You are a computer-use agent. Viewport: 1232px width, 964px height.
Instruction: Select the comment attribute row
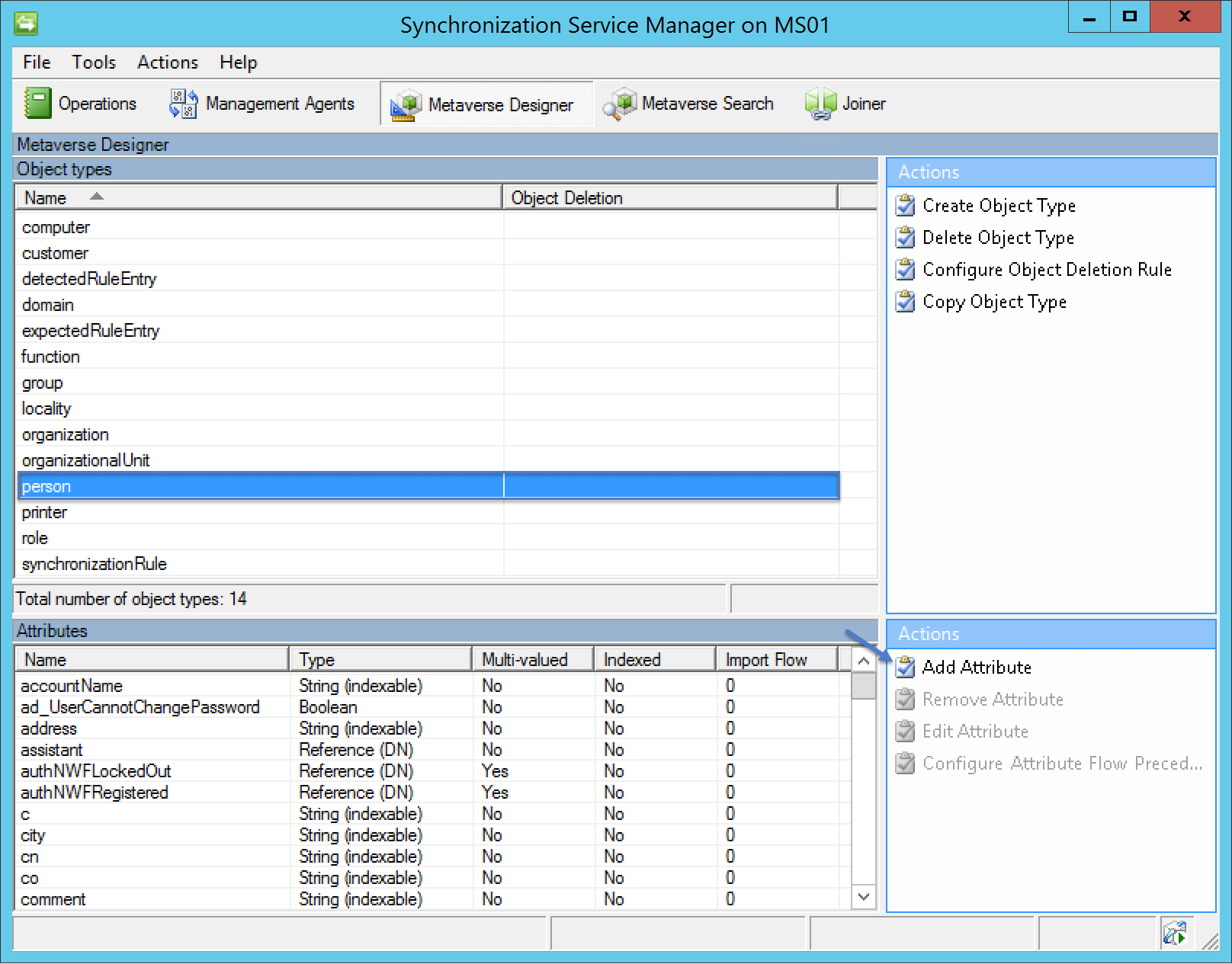coord(432,899)
